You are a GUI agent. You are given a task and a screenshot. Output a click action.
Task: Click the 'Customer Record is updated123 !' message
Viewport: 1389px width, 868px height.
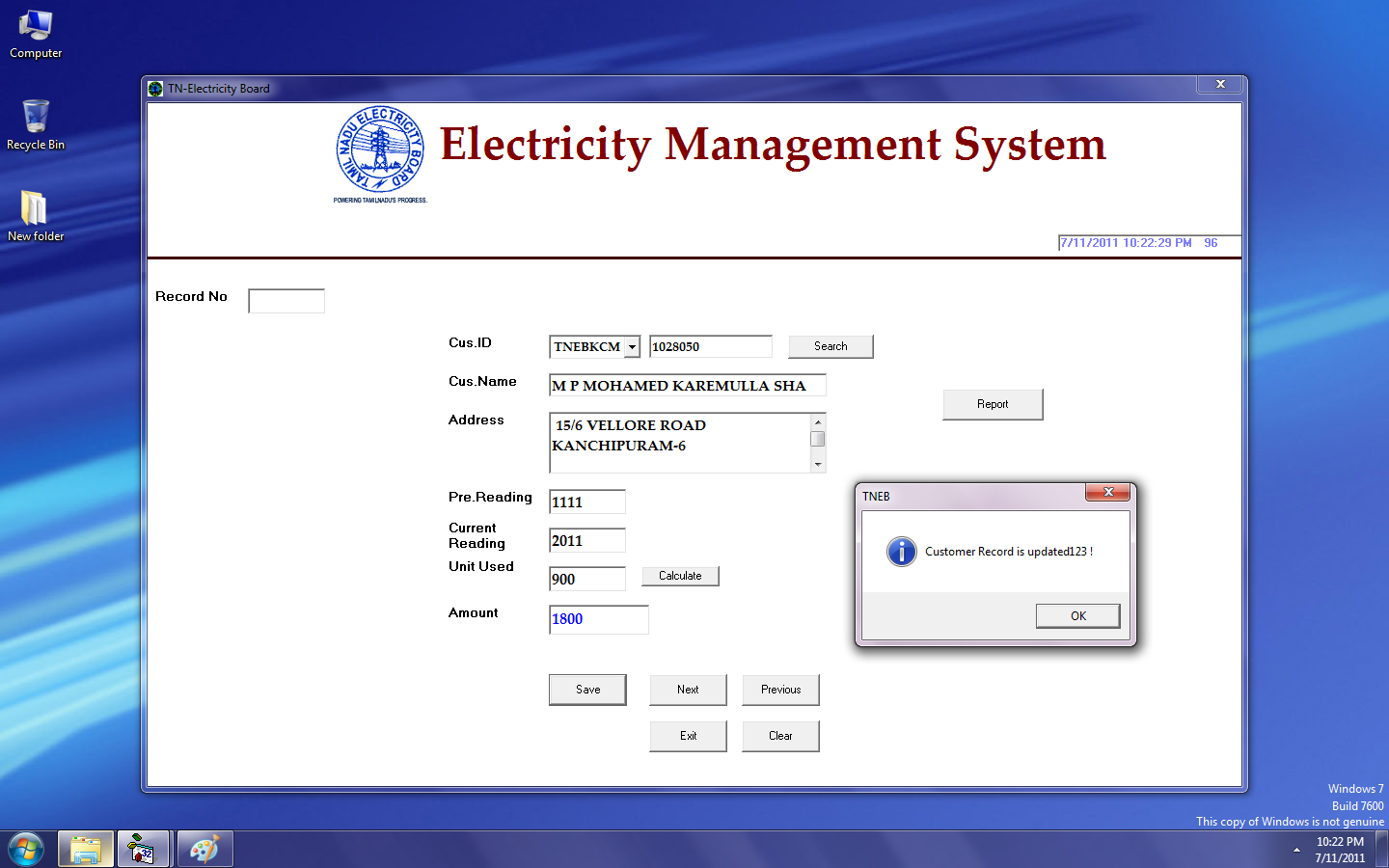click(x=1009, y=552)
